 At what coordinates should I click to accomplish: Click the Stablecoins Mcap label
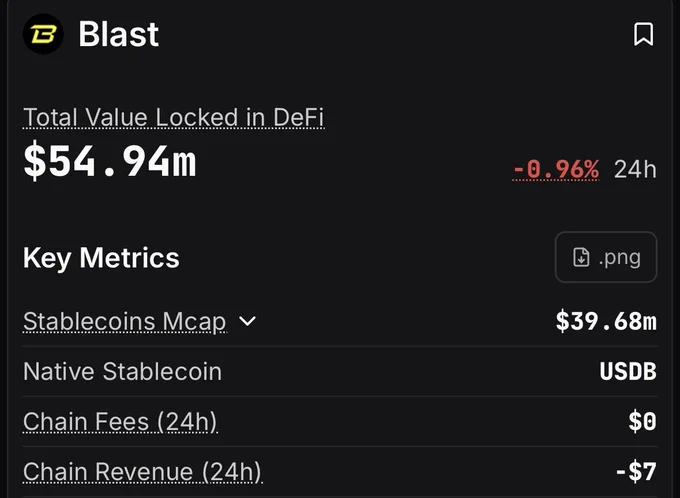tap(124, 322)
